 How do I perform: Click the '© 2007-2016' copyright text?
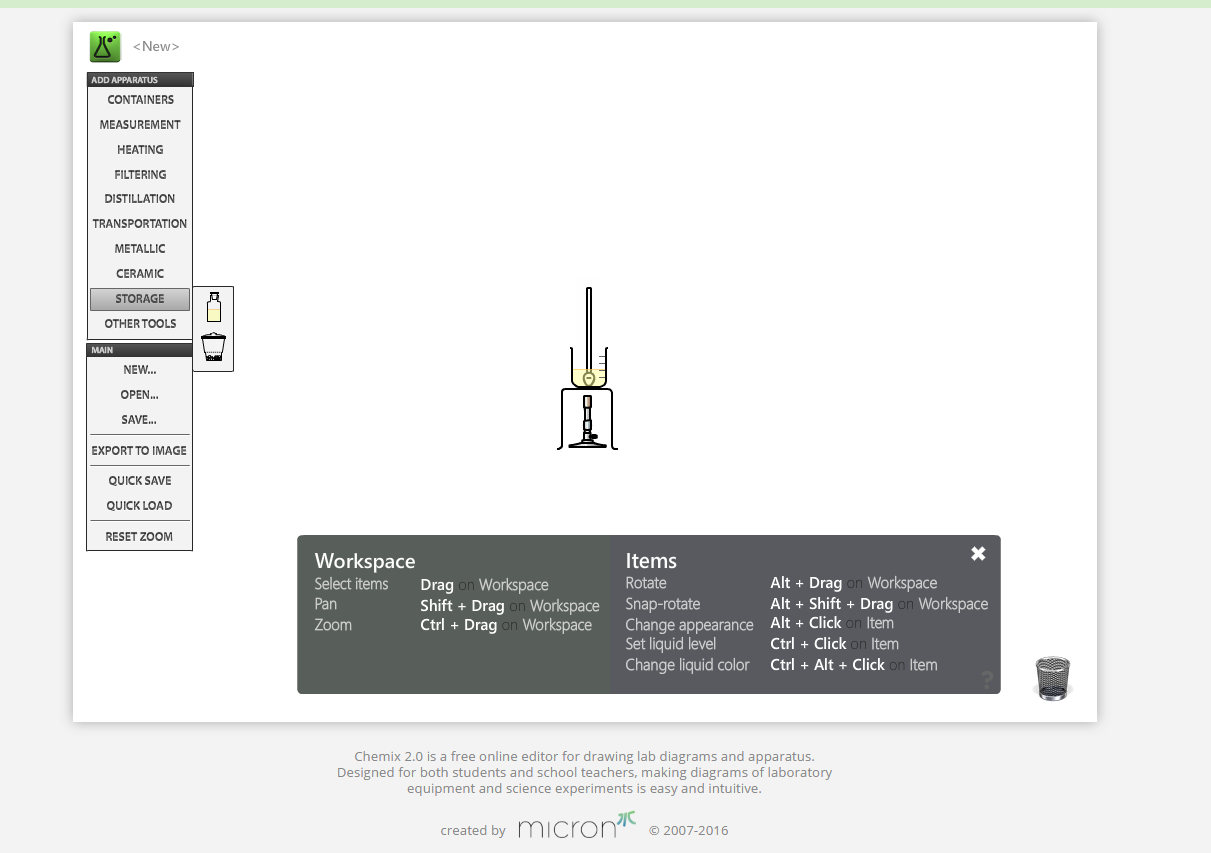(x=688, y=830)
